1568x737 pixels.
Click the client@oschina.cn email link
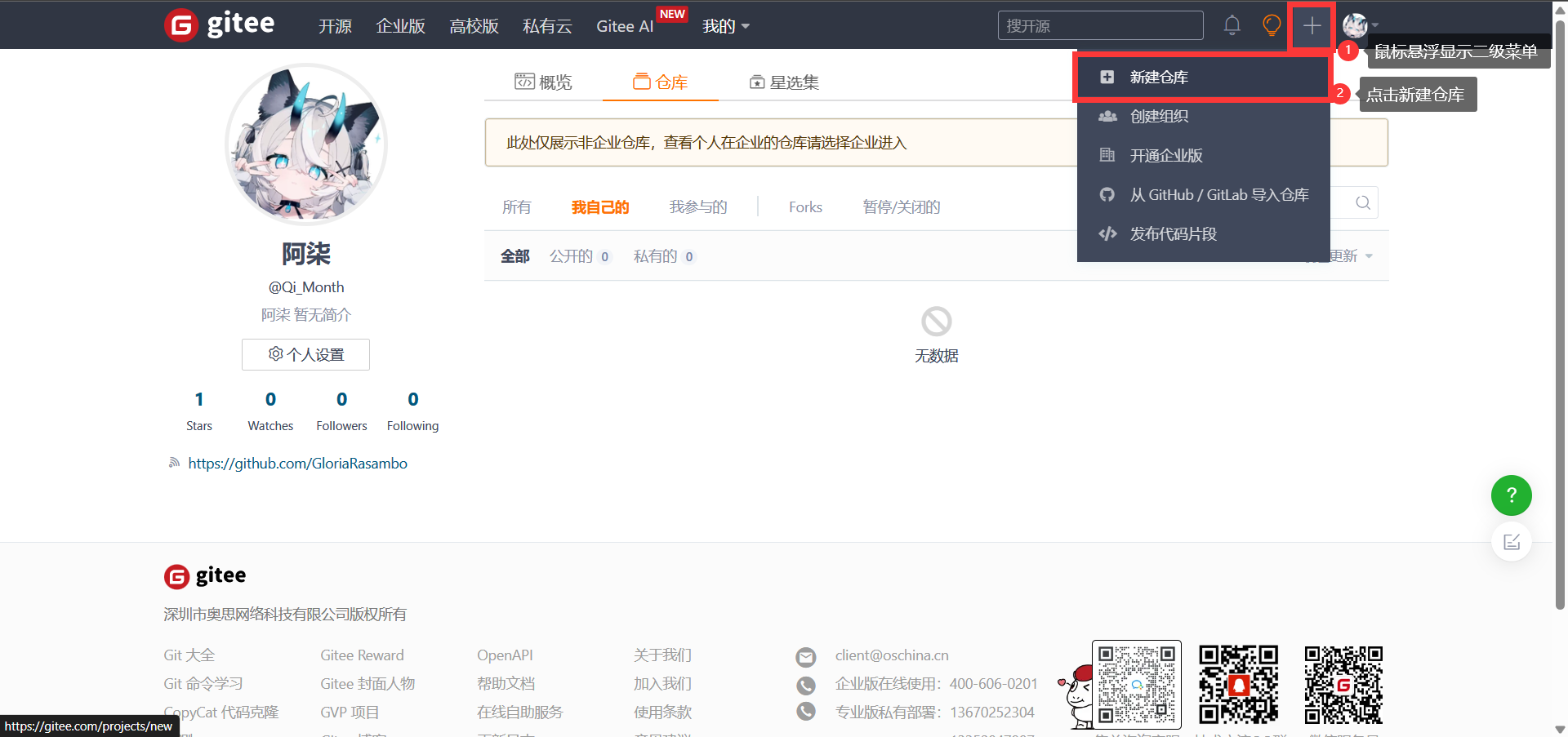[892, 655]
